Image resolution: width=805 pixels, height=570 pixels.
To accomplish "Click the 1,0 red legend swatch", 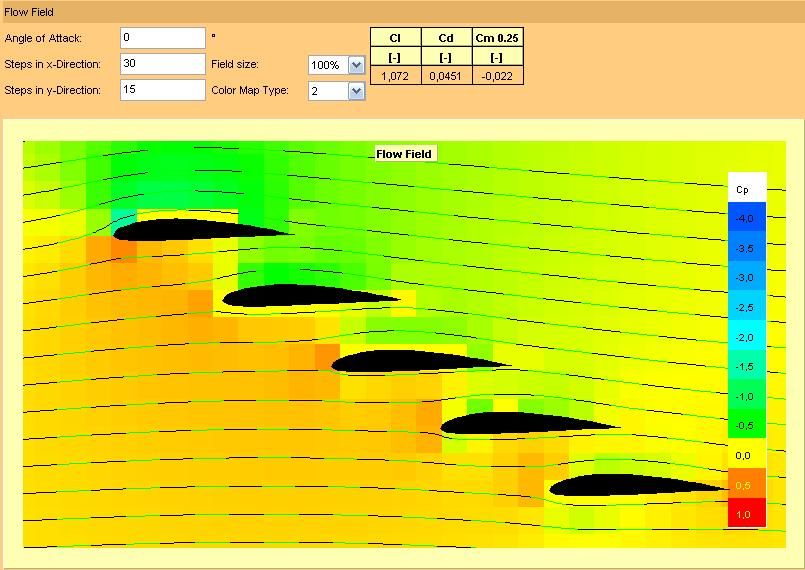I will pyautogui.click(x=747, y=512).
